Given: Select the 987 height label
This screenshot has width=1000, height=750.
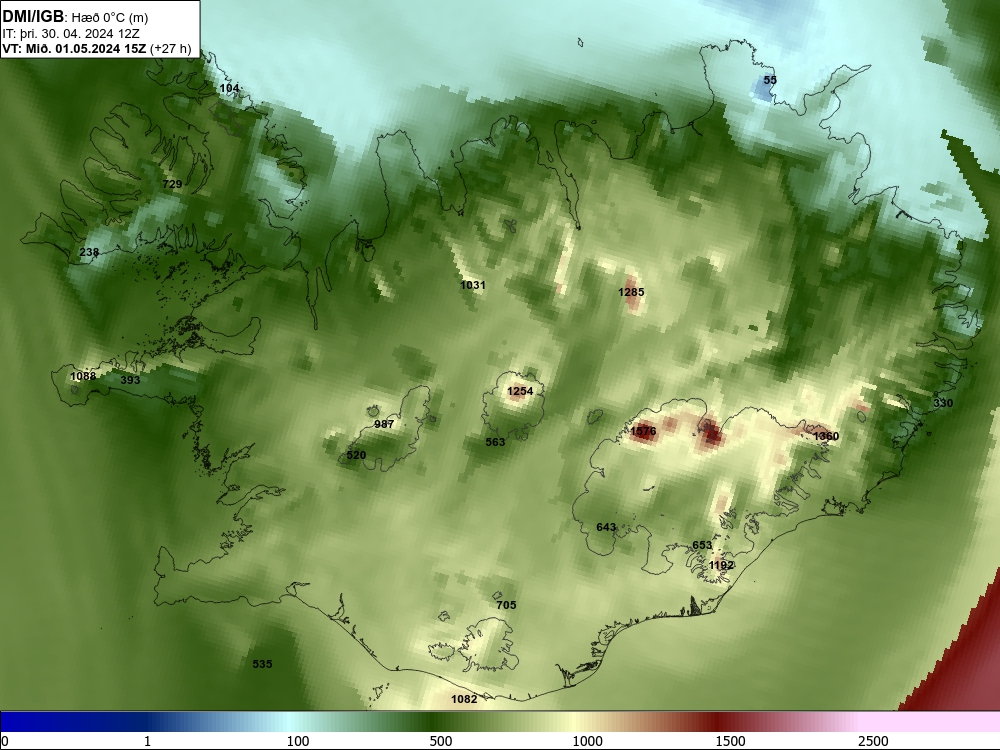Looking at the screenshot, I should pos(384,424).
